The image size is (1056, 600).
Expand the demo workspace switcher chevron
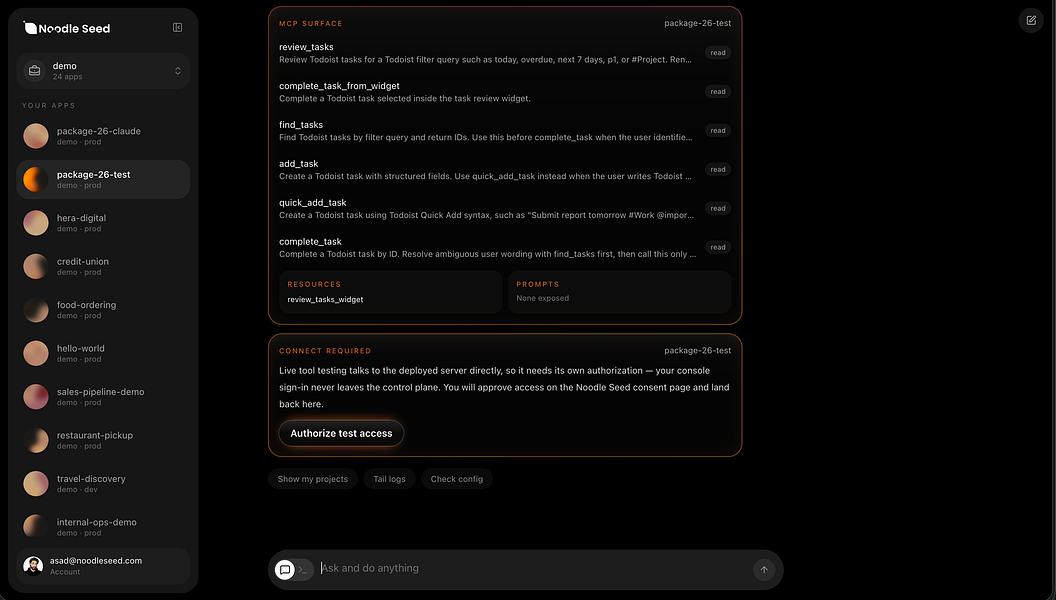178,71
